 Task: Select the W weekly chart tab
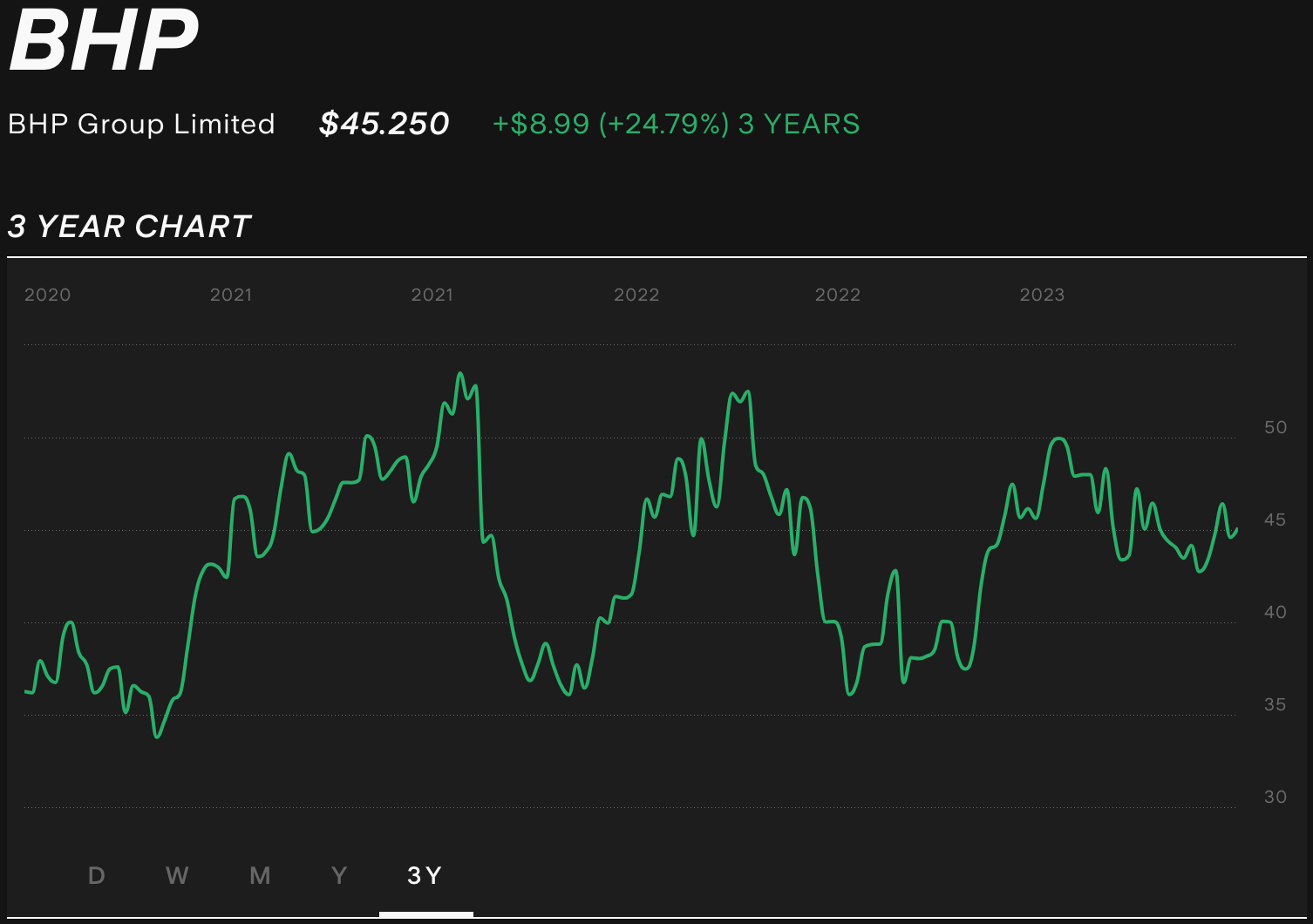click(x=177, y=875)
